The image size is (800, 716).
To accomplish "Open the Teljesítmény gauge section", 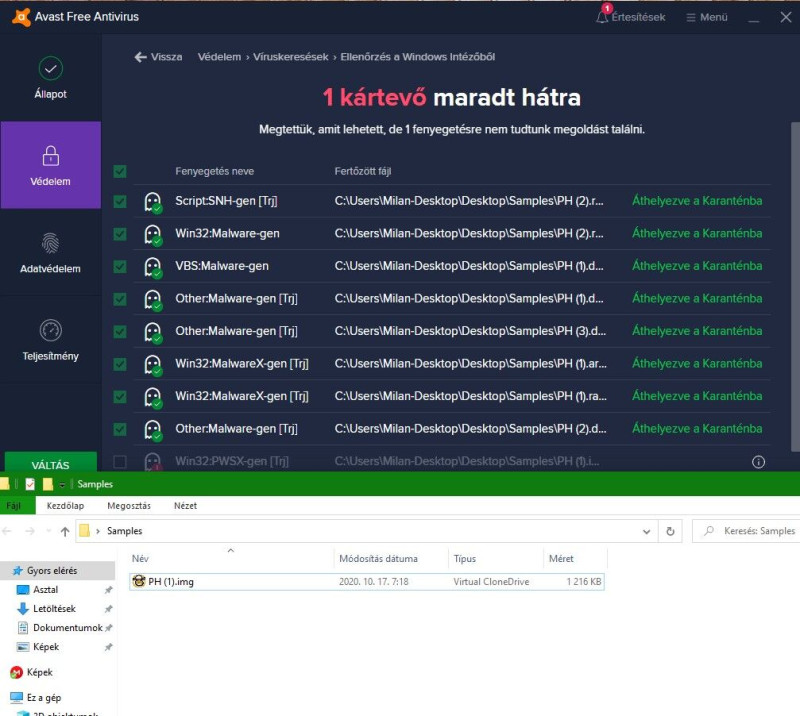I will click(x=51, y=340).
